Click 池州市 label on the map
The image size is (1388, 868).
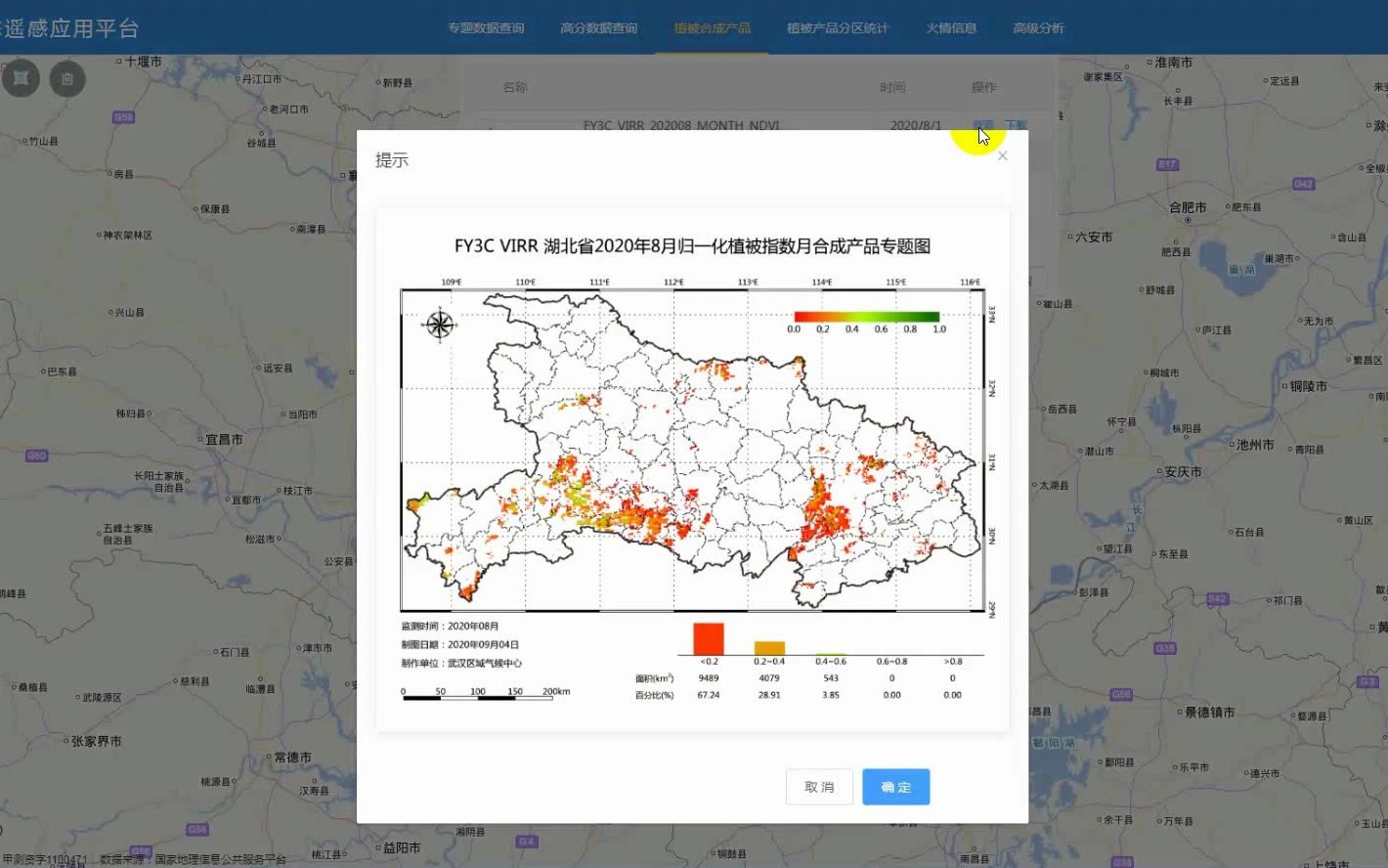click(x=1255, y=445)
